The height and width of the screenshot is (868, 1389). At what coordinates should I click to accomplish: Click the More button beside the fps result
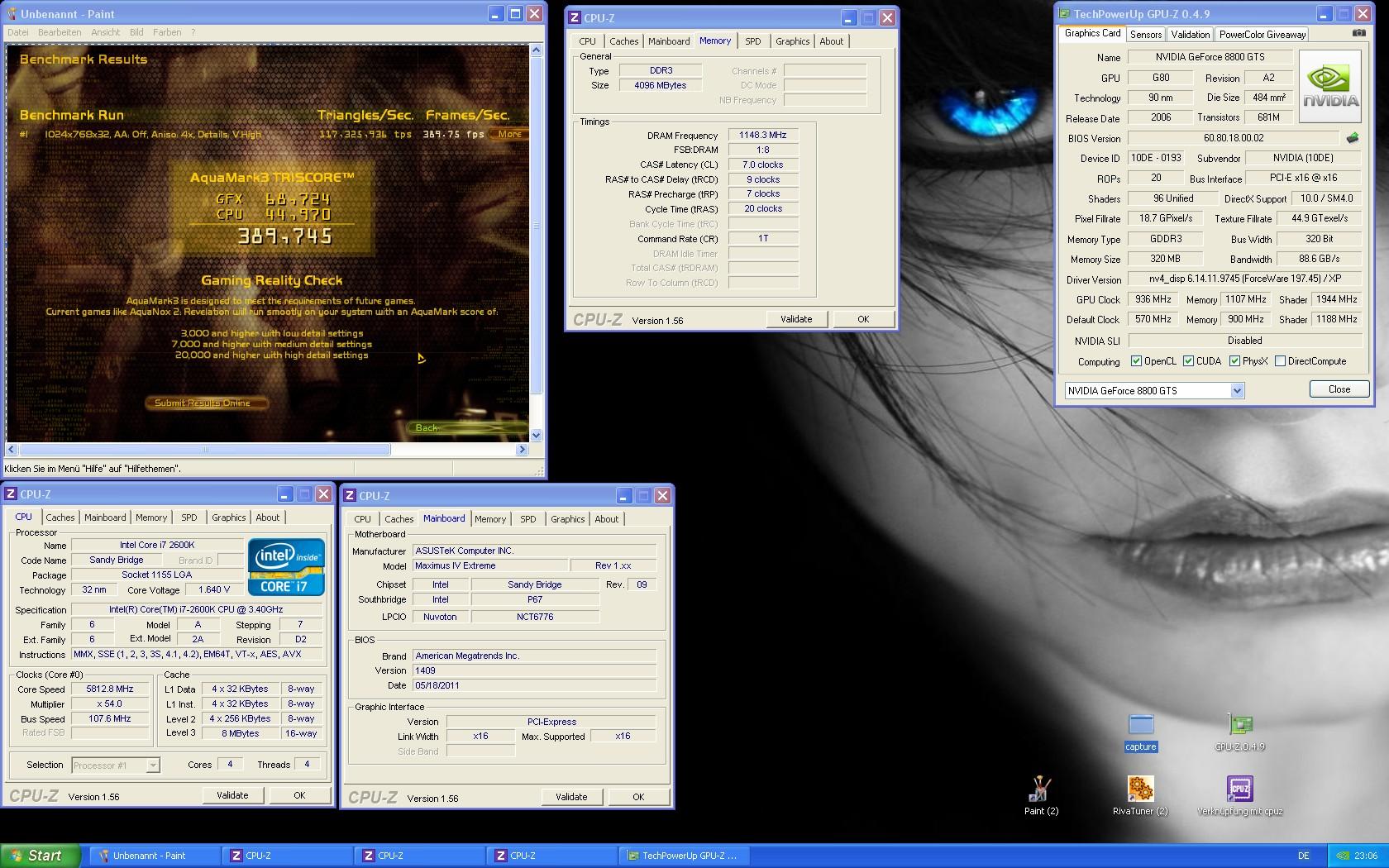(x=509, y=134)
